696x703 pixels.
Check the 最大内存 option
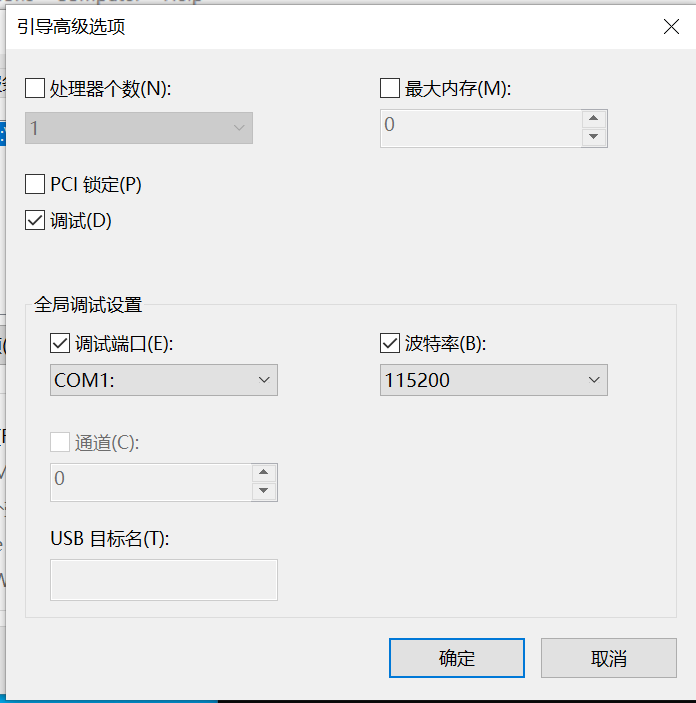[x=390, y=88]
